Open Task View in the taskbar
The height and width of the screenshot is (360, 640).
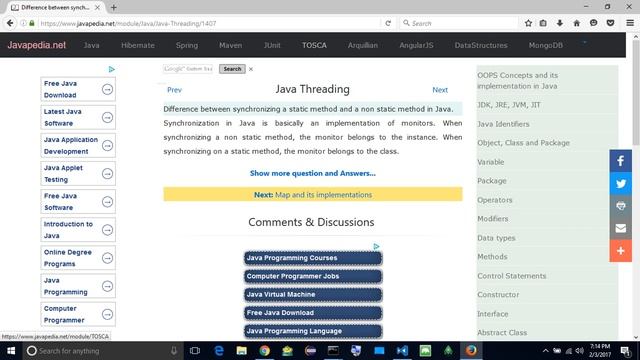click(195, 351)
